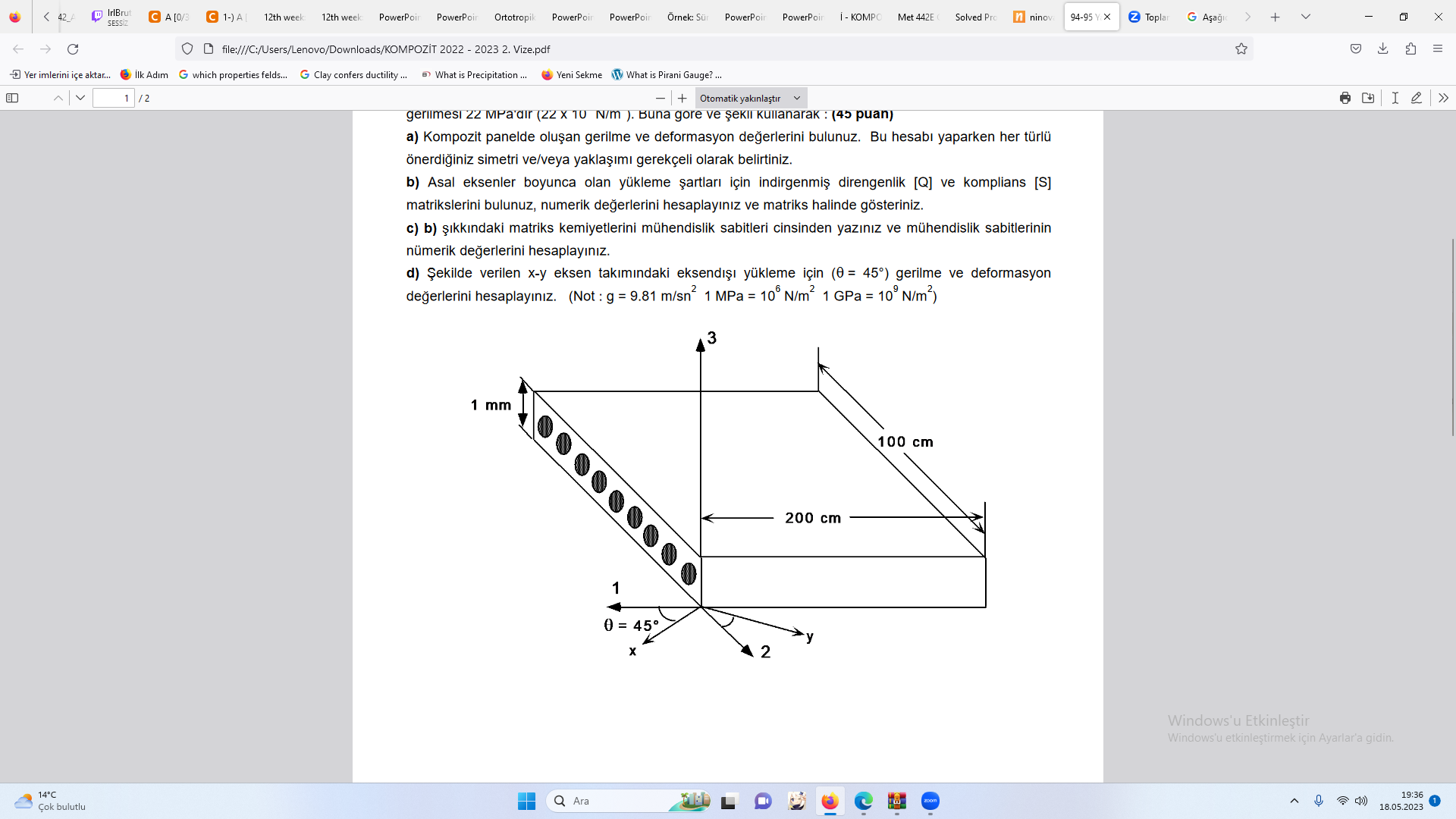Open the Downloads panel in Firefox
Viewport: 1456px width, 819px height.
(1382, 49)
